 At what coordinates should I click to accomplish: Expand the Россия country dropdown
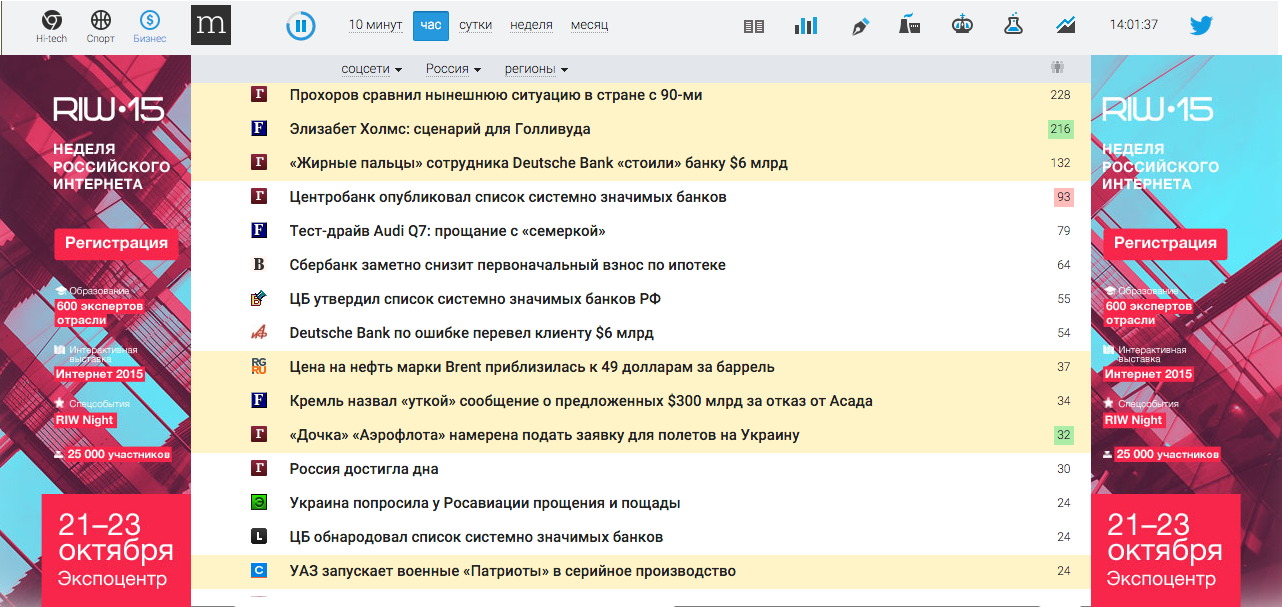tap(453, 69)
